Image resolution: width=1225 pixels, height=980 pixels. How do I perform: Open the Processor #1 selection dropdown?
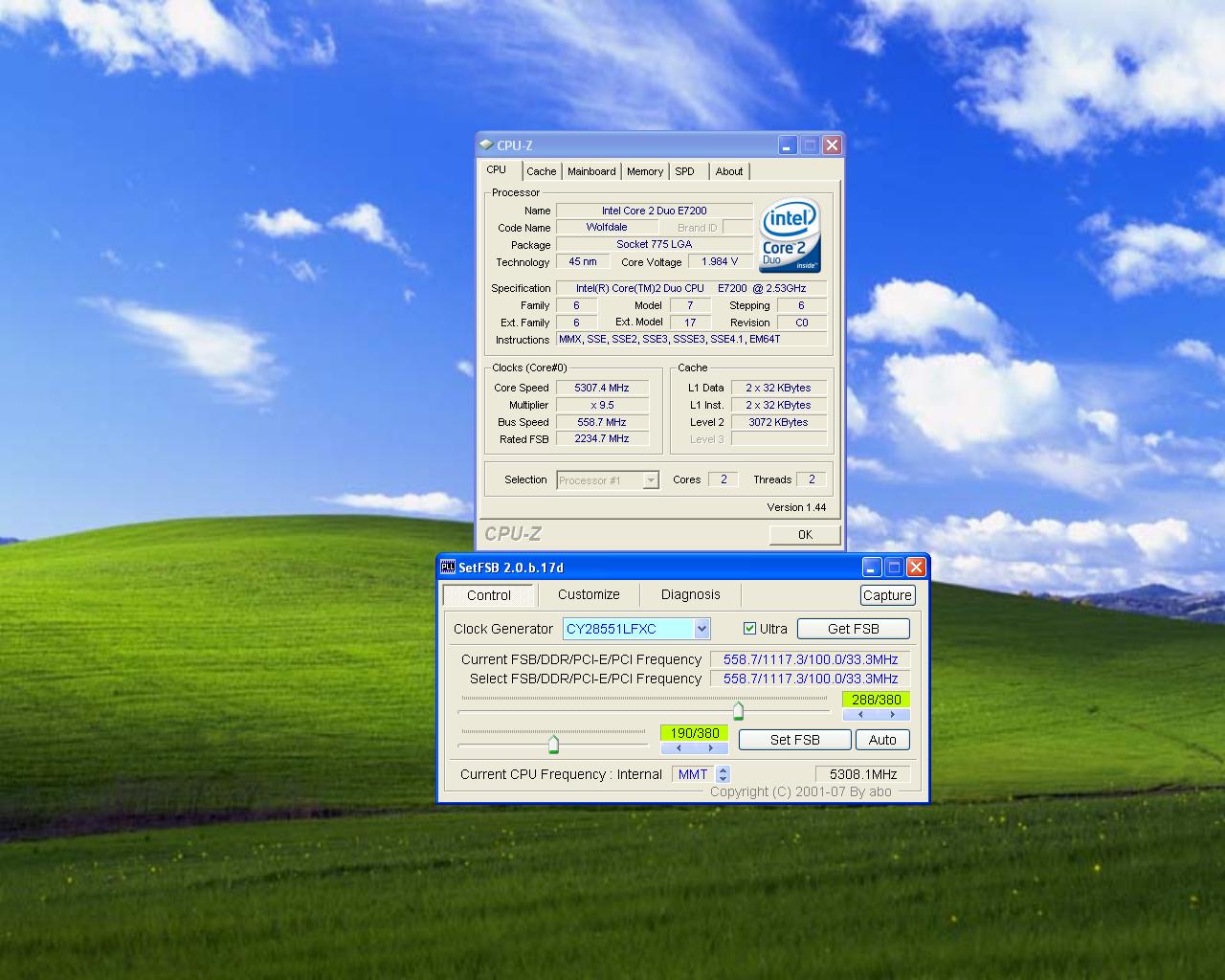(651, 480)
